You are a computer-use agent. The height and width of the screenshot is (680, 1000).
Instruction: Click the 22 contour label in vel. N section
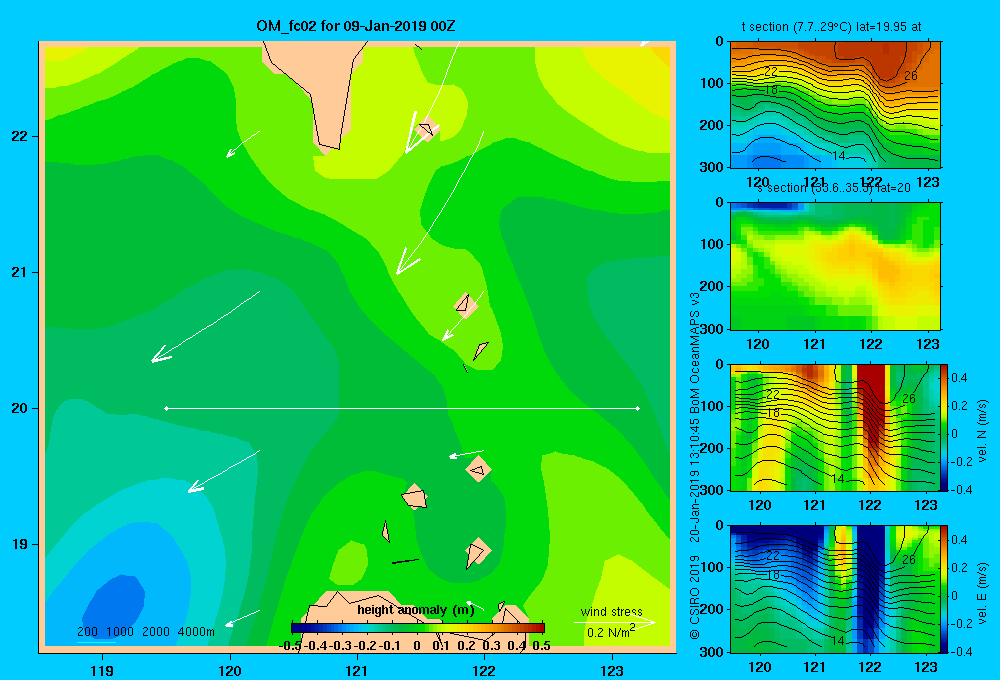(x=773, y=394)
